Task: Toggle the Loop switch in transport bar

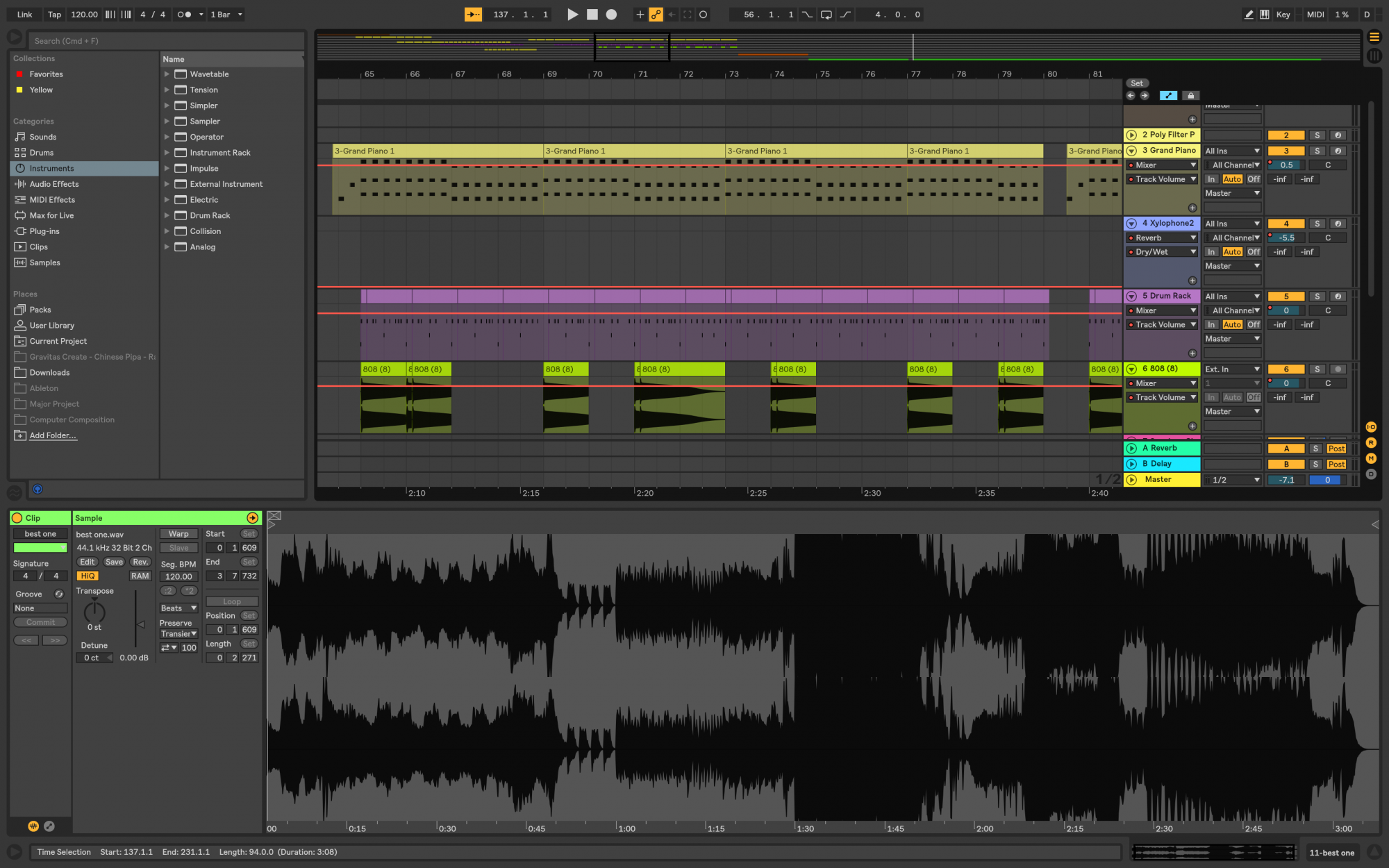Action: point(826,14)
